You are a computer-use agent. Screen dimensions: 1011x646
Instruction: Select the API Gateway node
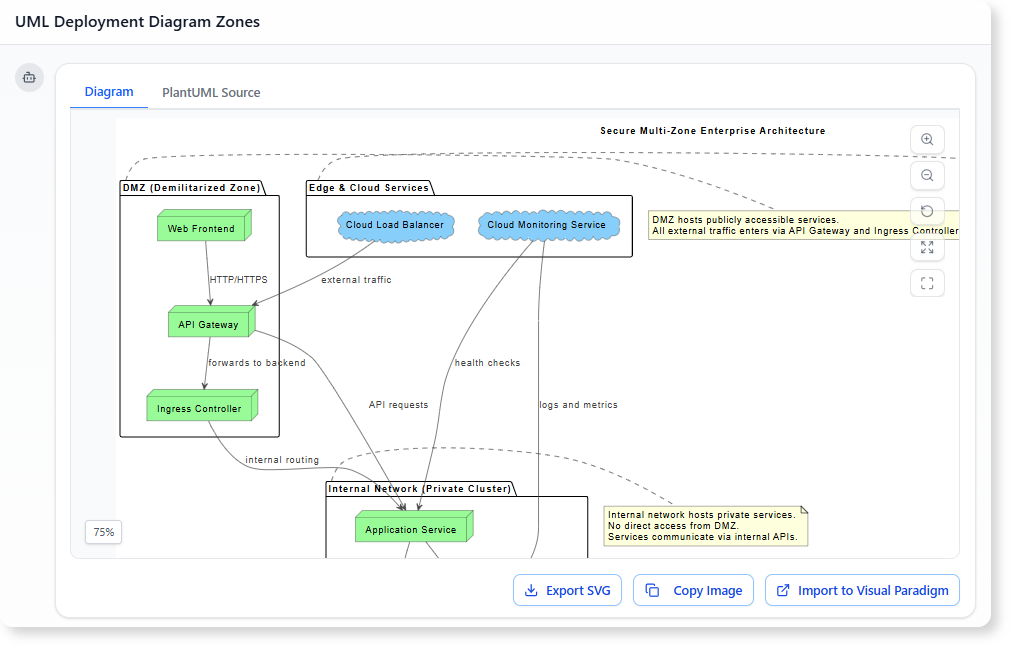210,323
